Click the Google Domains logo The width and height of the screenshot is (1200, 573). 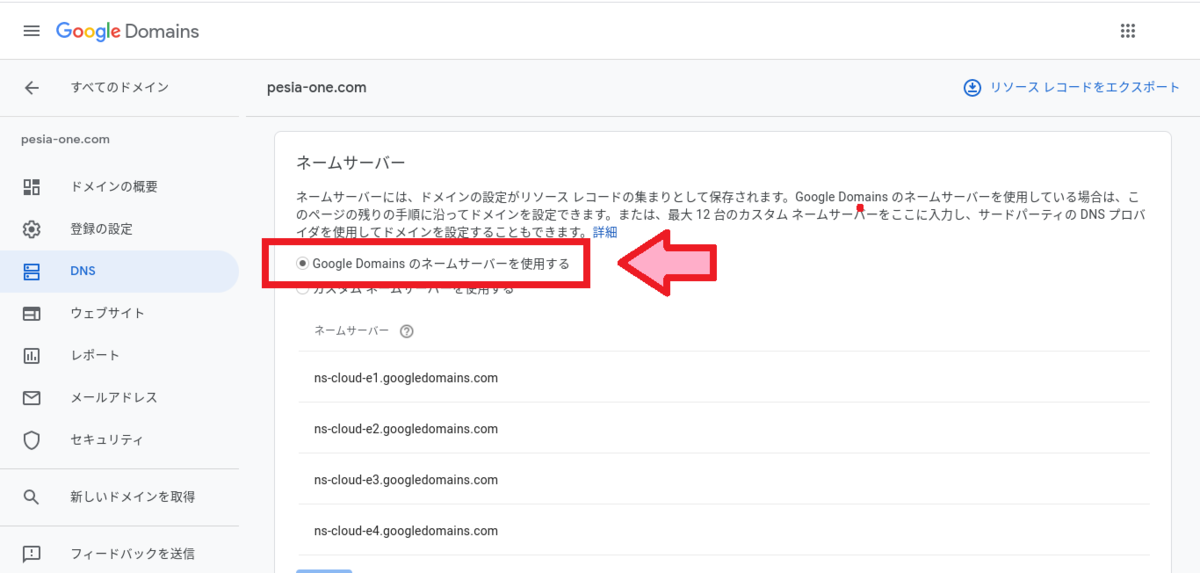127,31
